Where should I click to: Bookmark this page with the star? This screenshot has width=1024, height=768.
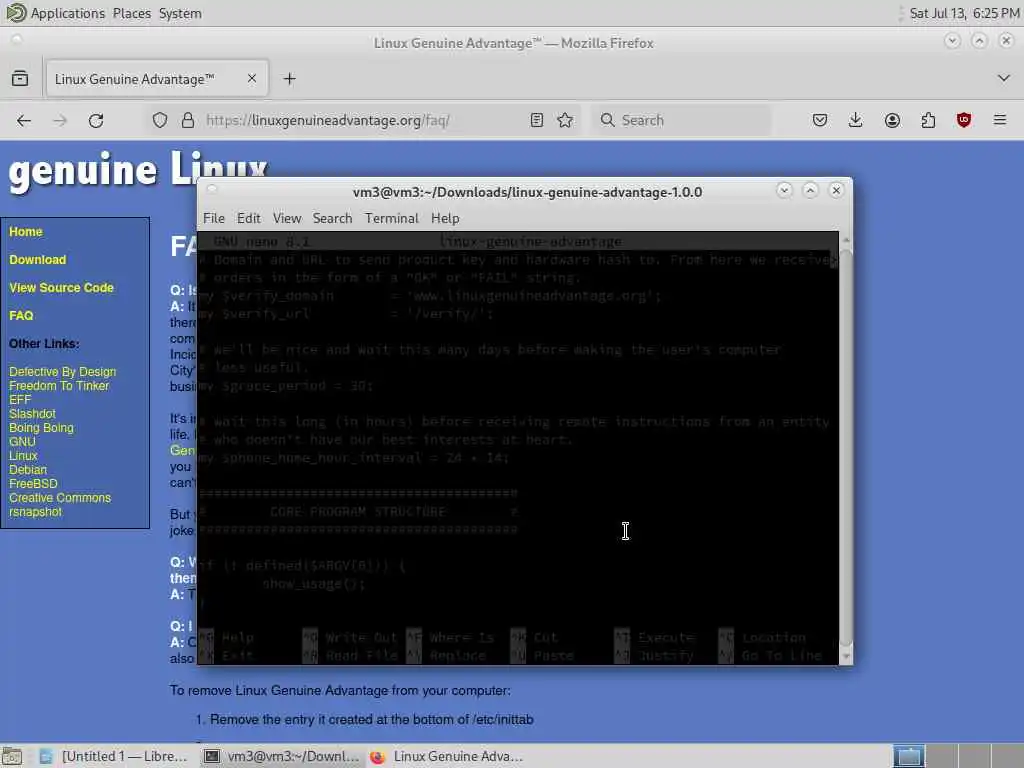pyautogui.click(x=565, y=120)
